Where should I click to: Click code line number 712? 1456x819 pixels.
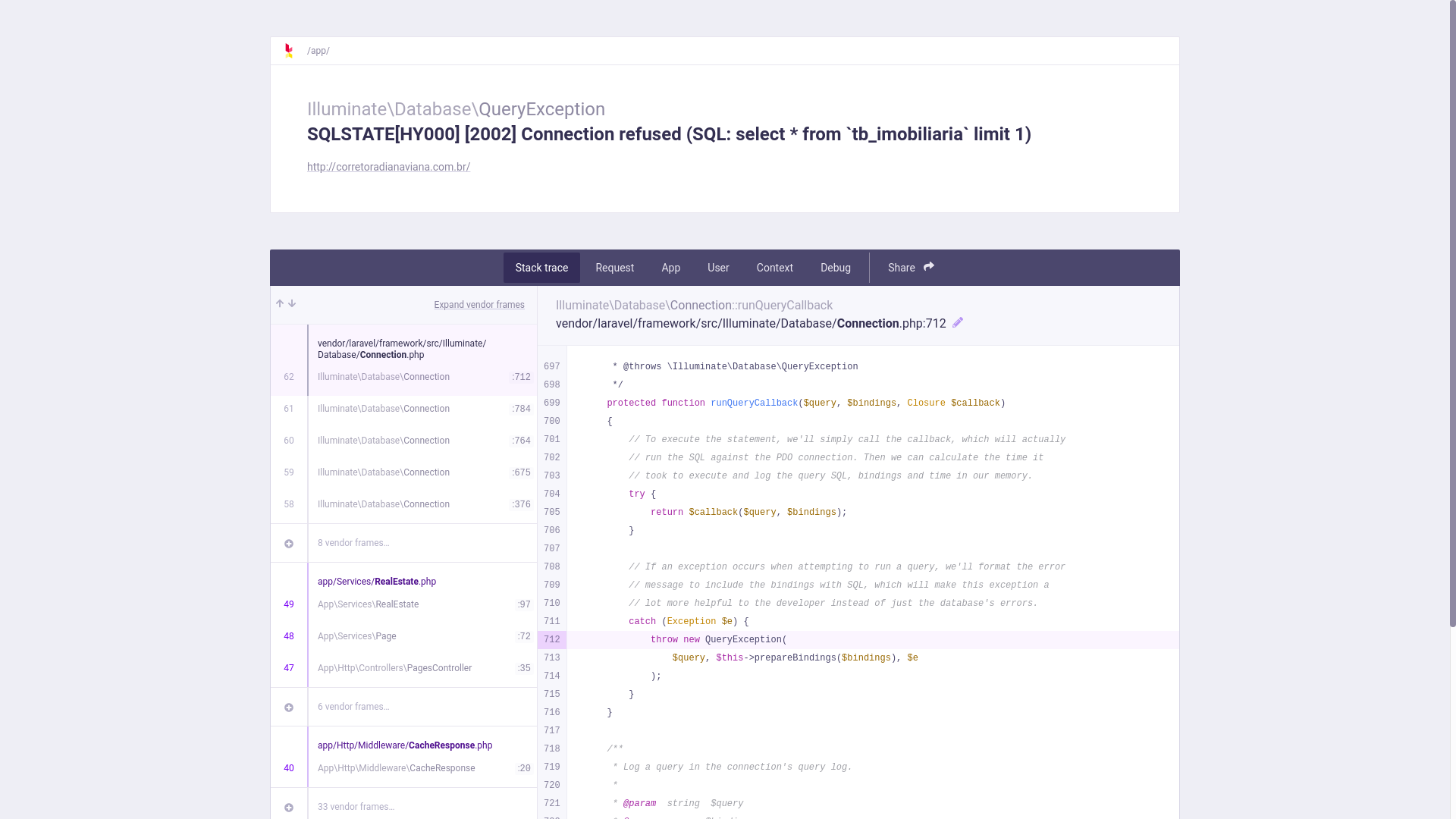coord(552,640)
